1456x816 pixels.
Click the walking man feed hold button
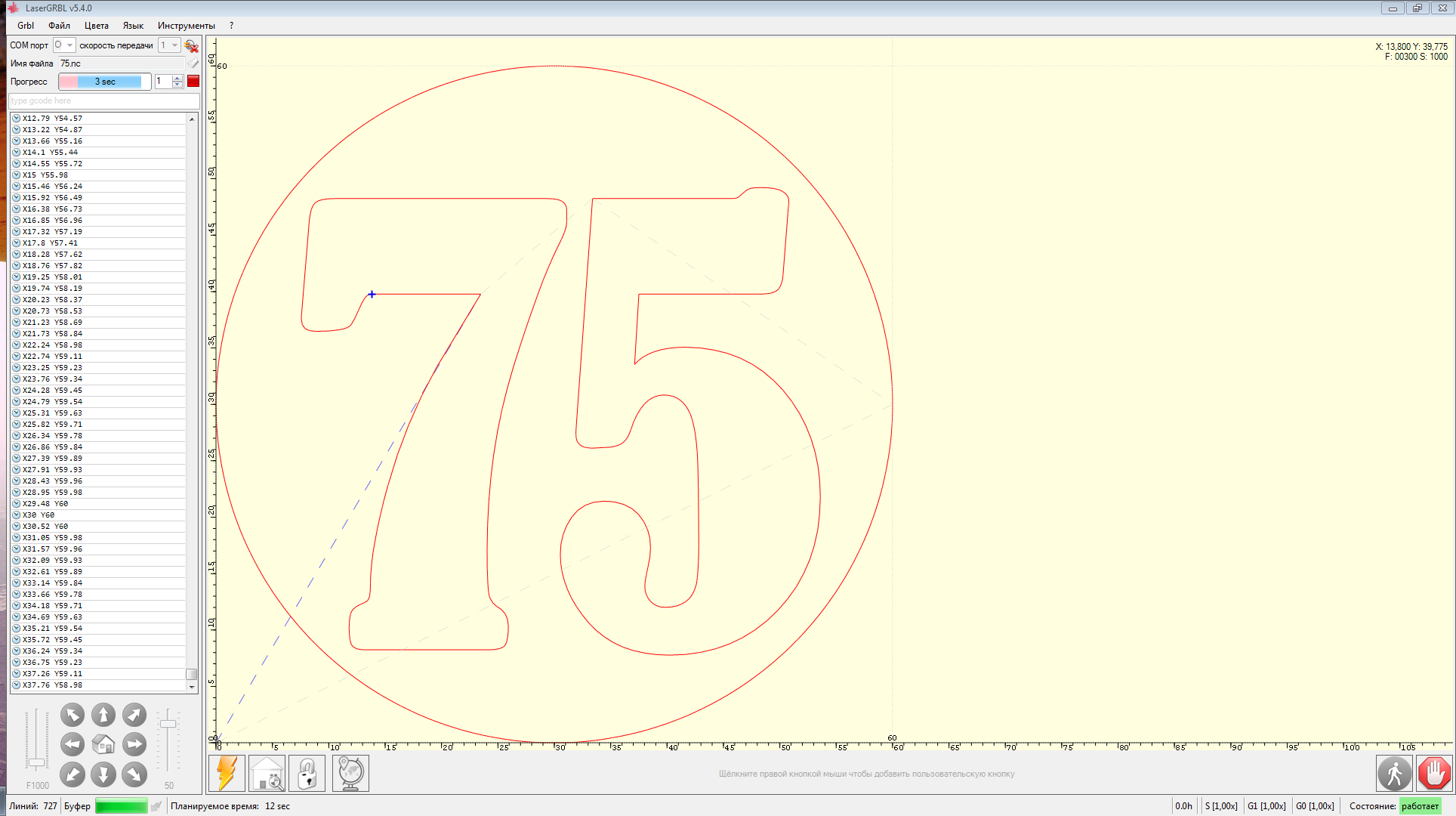[x=1394, y=774]
